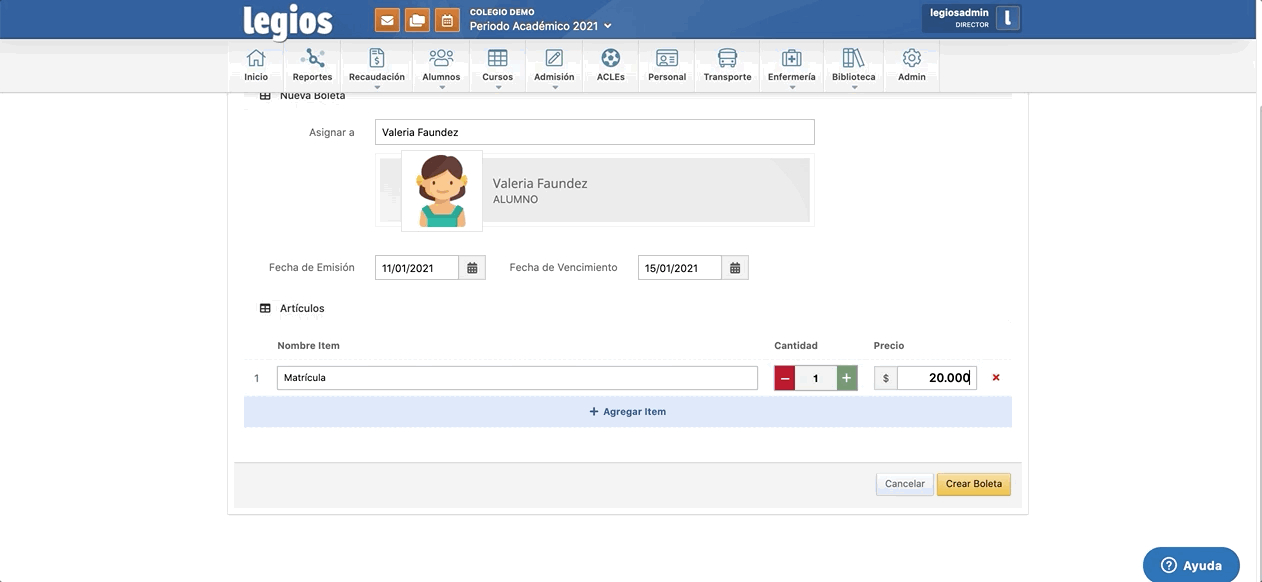Click the Cancelar button

point(905,484)
